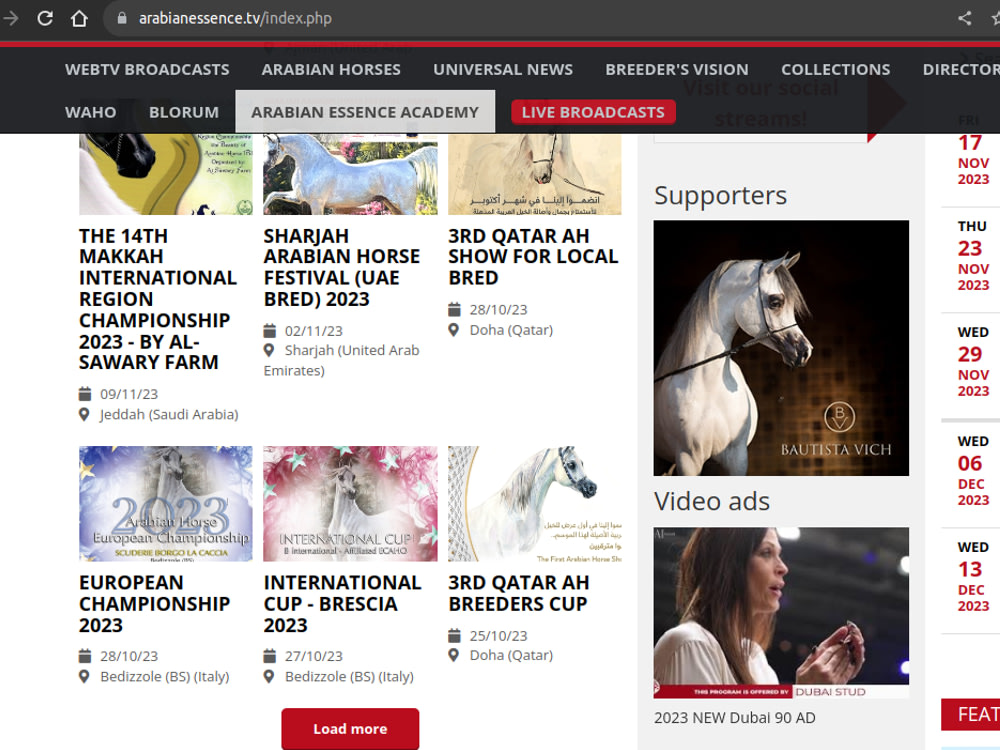This screenshot has height=750, width=1000.
Task: Click the 'Video ads' heading
Action: (x=712, y=501)
